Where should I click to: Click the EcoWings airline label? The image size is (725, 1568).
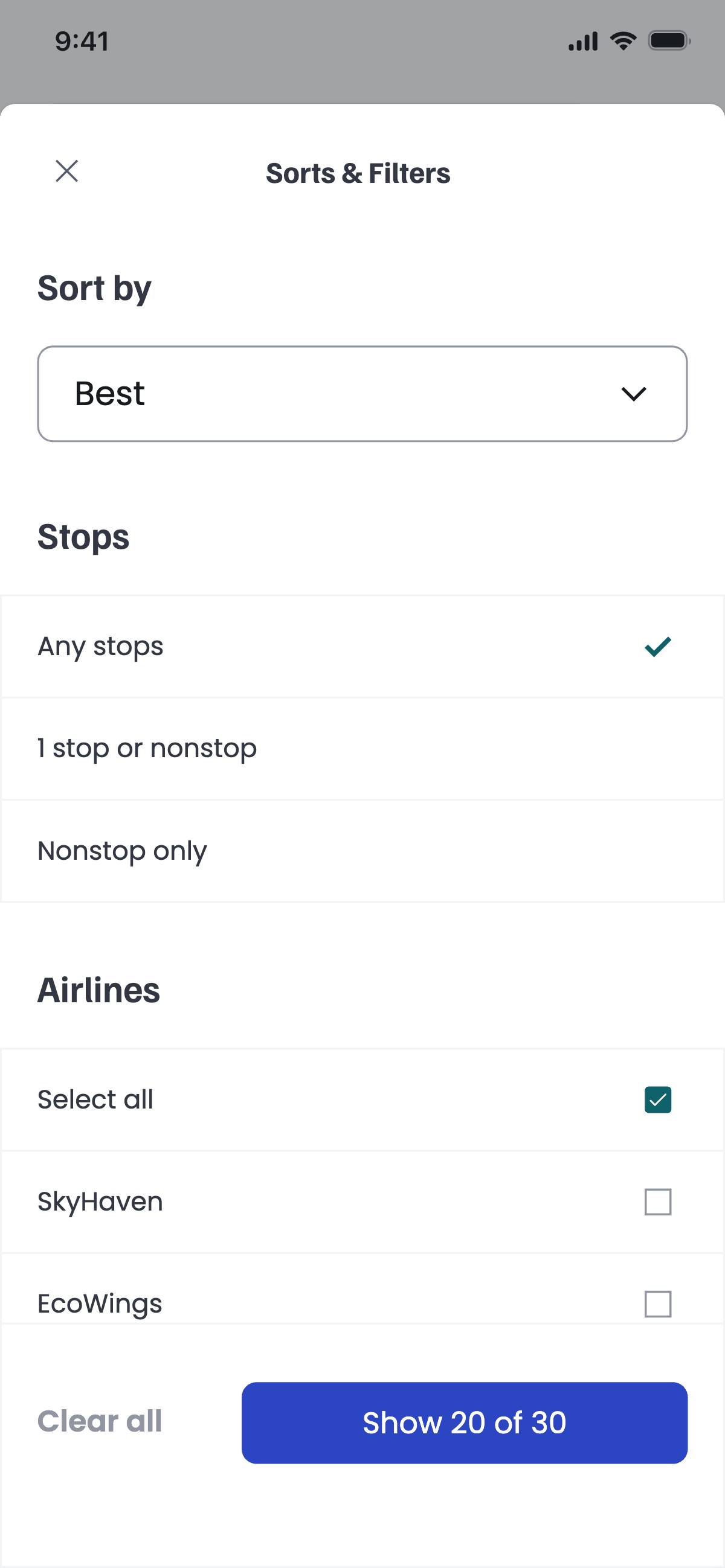pyautogui.click(x=100, y=1303)
